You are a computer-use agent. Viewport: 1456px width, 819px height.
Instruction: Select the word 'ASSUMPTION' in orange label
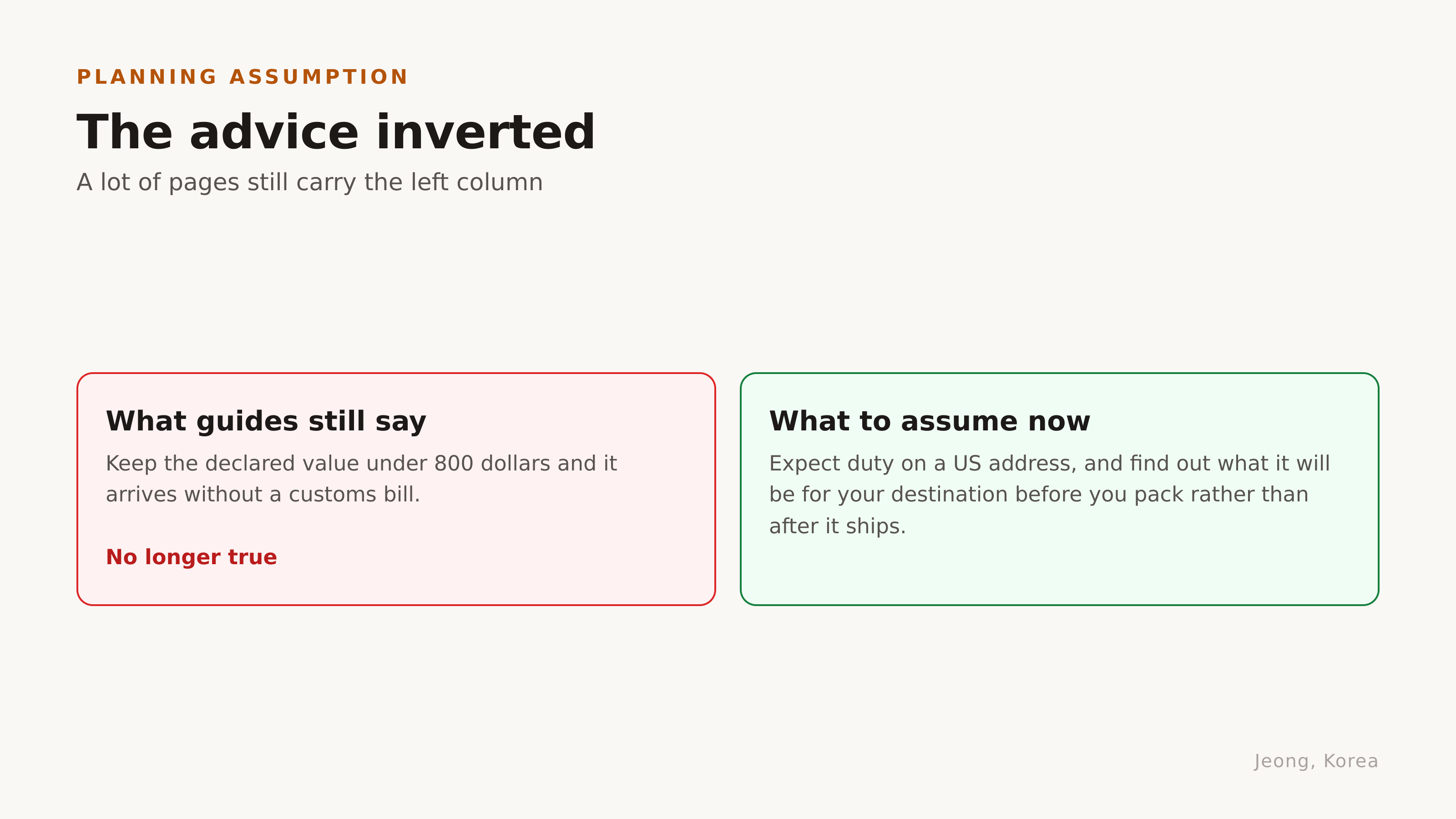(319, 77)
